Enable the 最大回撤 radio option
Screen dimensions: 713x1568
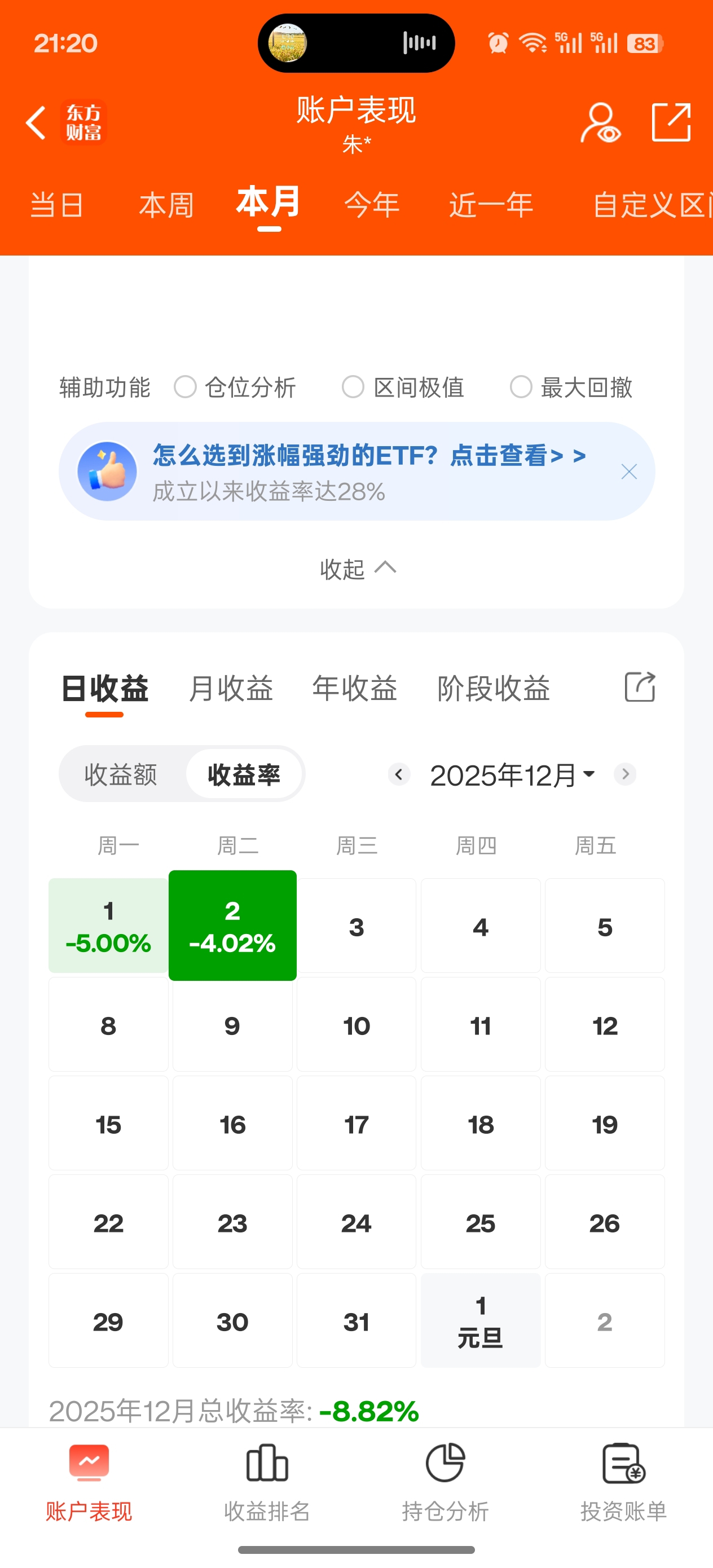point(521,387)
